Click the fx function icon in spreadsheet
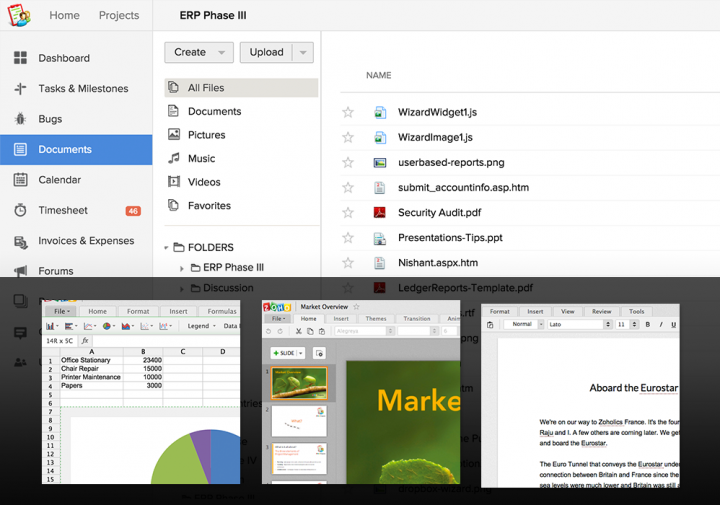This screenshot has width=720, height=505. (85, 341)
